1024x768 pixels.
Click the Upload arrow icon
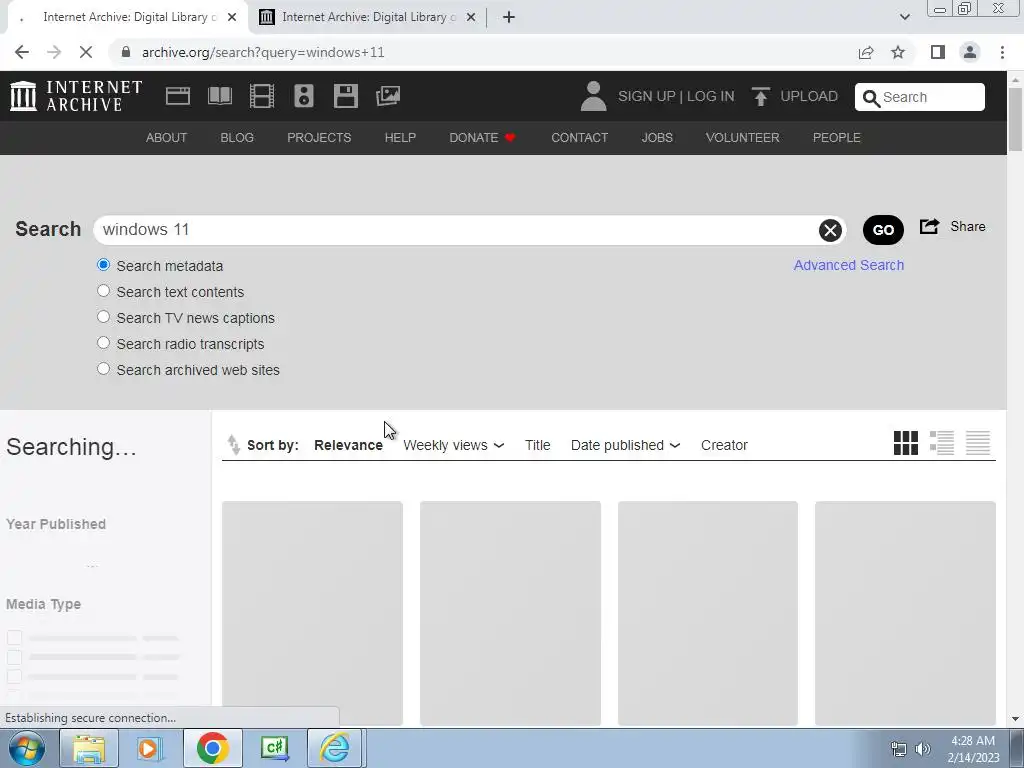pyautogui.click(x=760, y=97)
